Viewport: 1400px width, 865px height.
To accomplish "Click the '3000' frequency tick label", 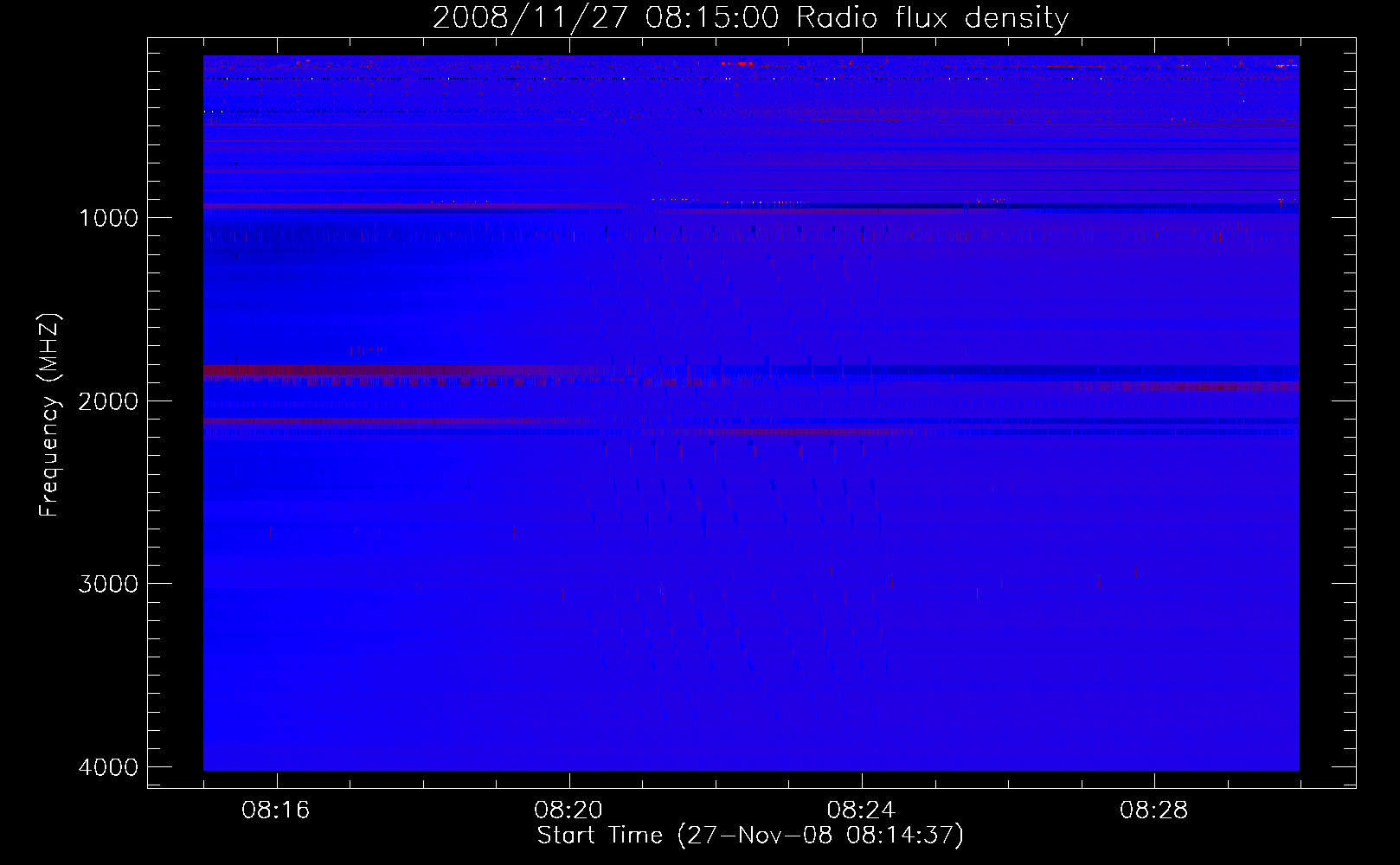I will pyautogui.click(x=108, y=584).
